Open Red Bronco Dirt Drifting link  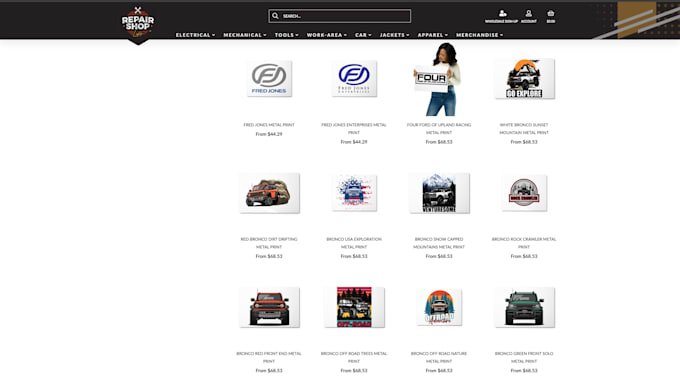269,243
